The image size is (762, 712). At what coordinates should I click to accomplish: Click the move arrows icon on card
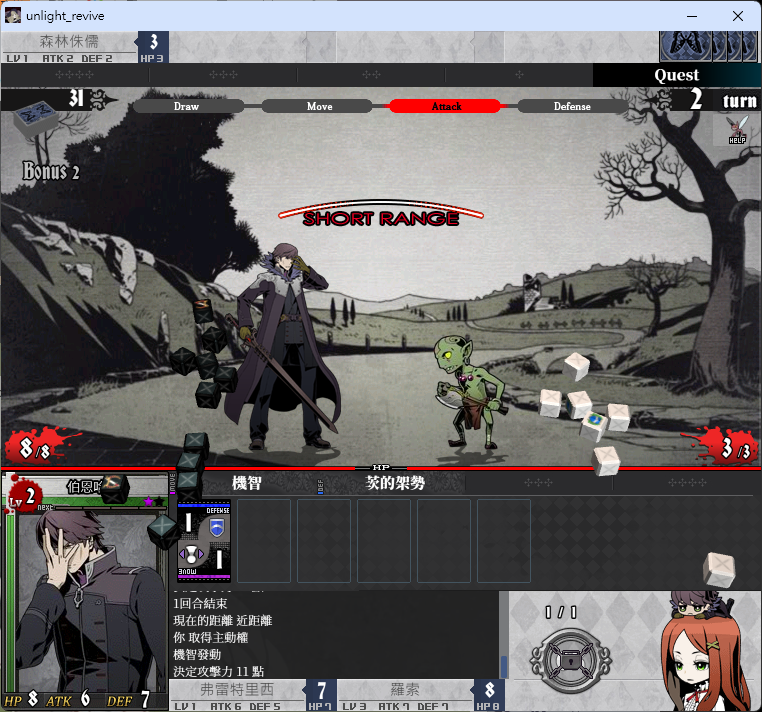tap(191, 554)
